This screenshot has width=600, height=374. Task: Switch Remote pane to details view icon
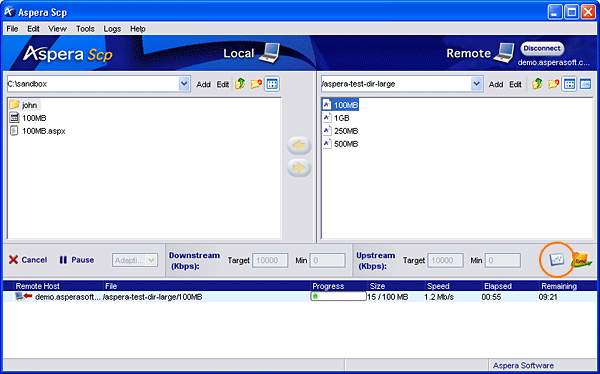[x=585, y=84]
